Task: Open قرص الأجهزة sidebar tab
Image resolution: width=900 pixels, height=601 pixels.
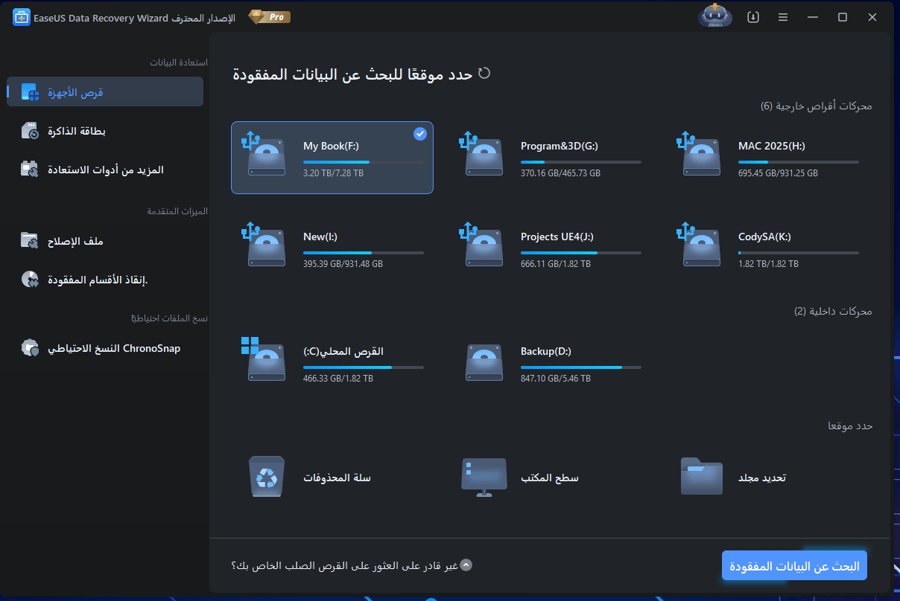Action: coord(105,92)
